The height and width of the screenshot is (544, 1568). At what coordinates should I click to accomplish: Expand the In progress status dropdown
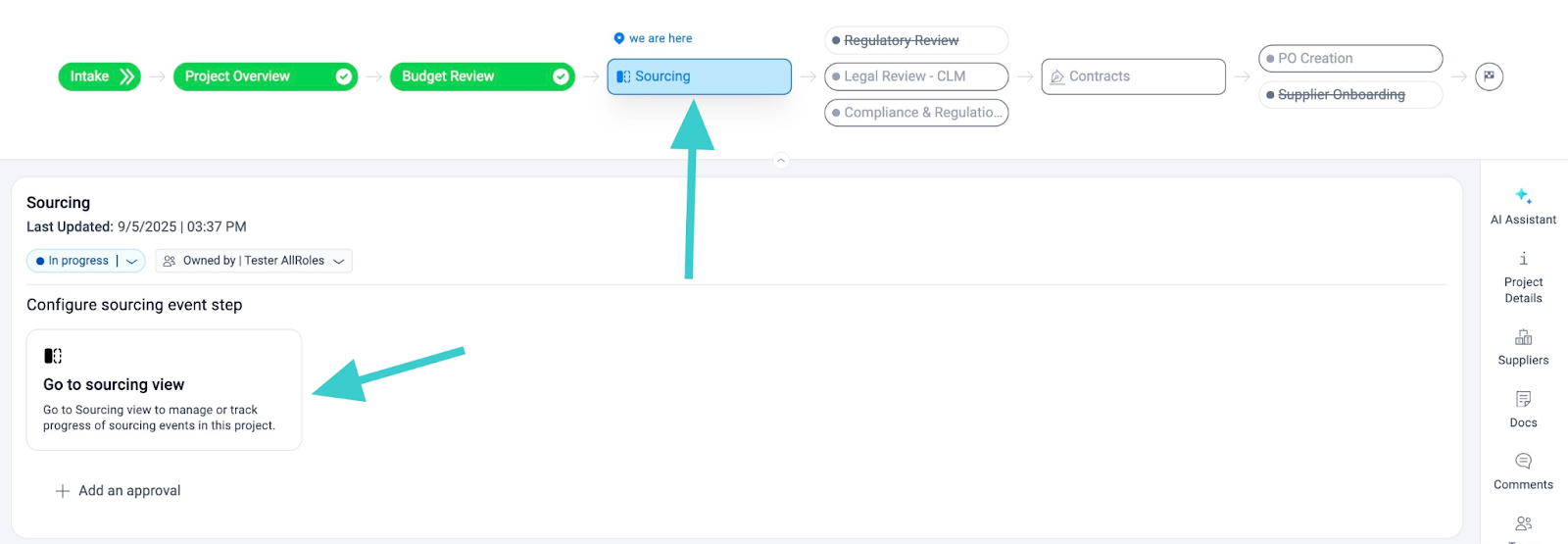pyautogui.click(x=132, y=261)
